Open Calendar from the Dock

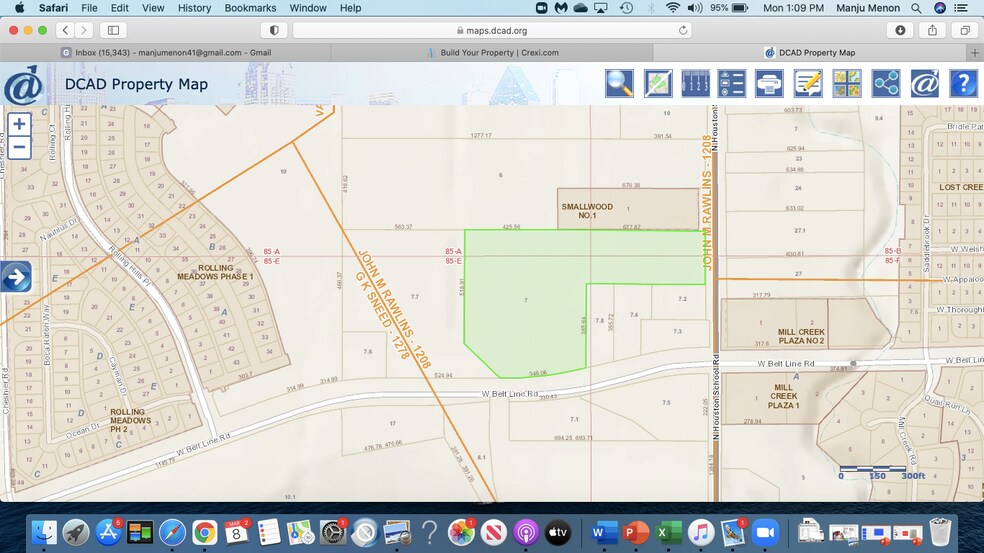click(236, 532)
